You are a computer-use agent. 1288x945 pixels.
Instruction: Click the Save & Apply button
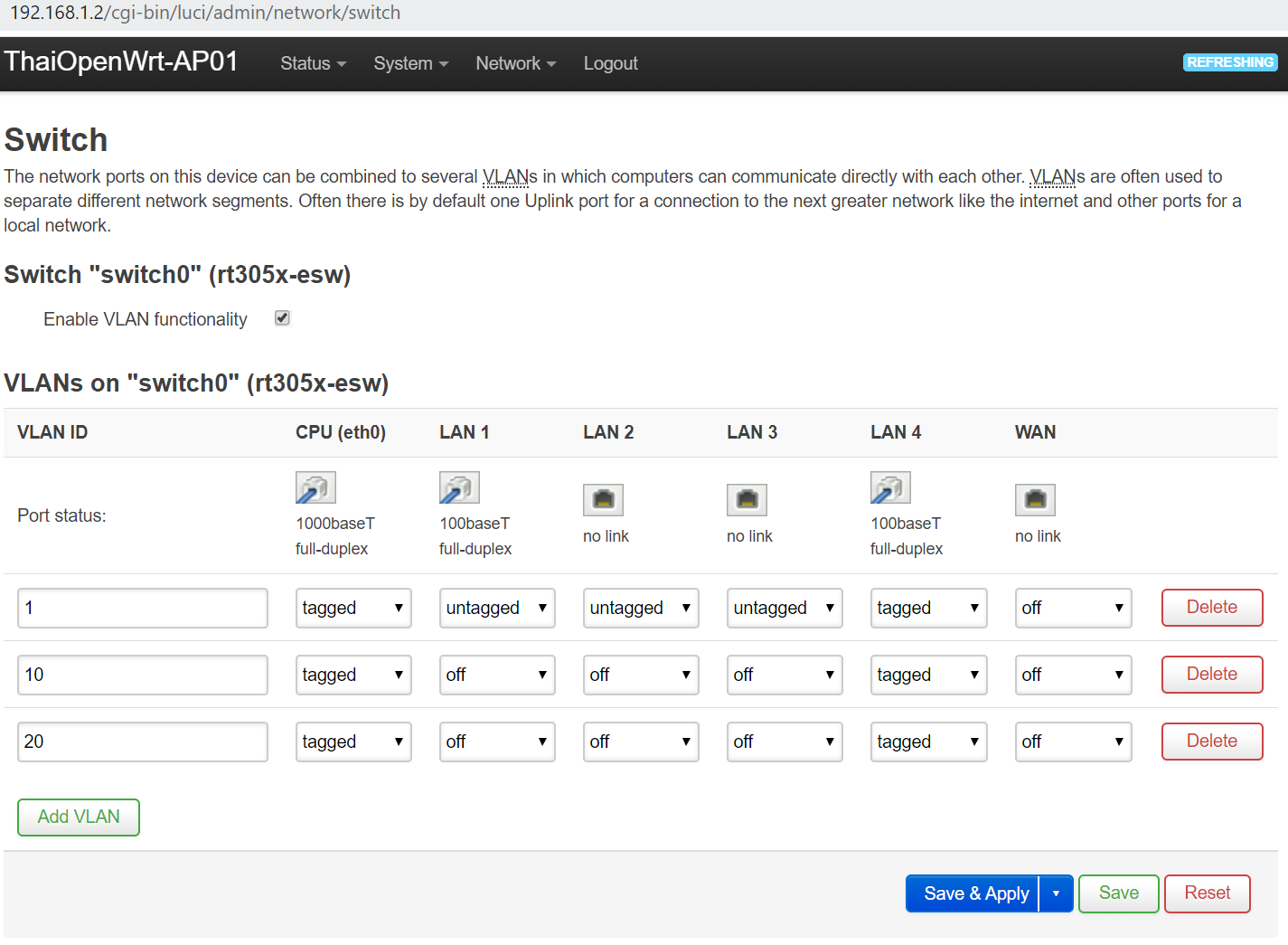[973, 893]
